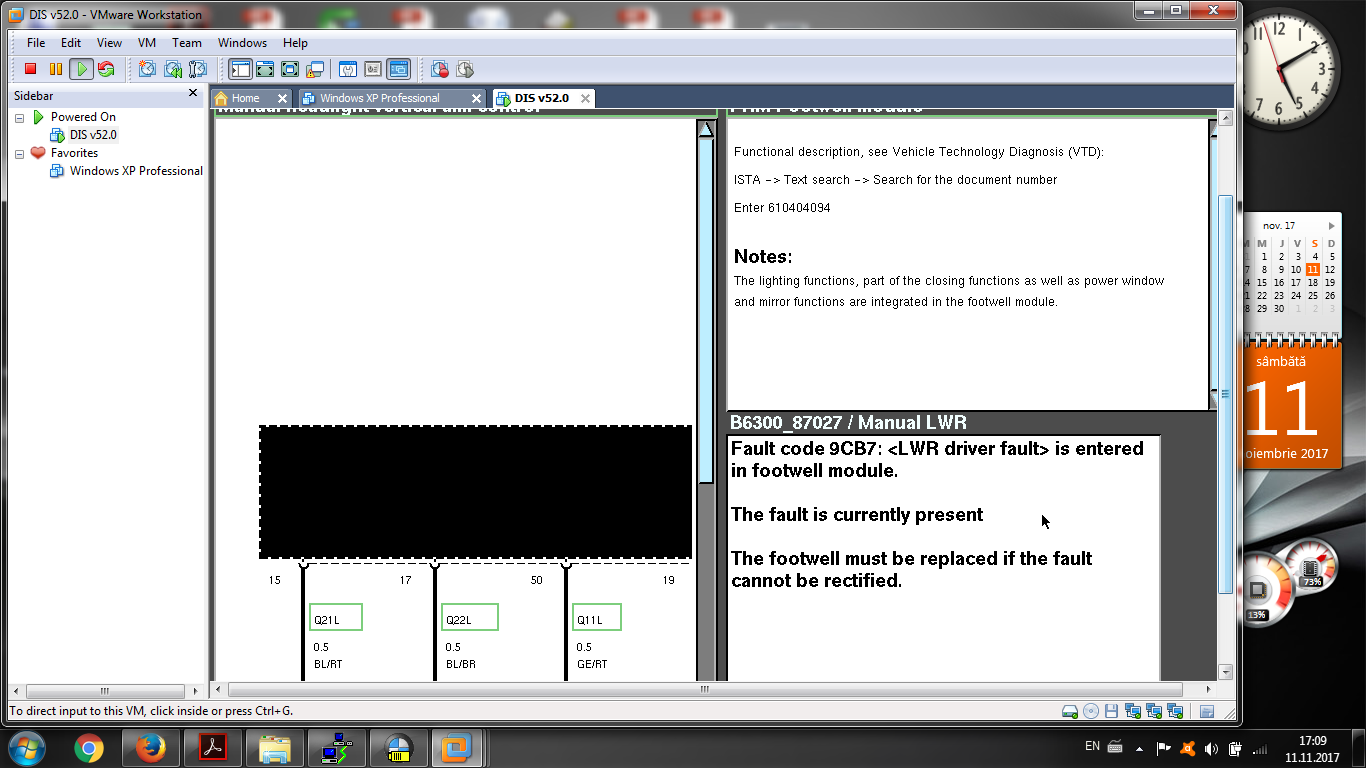This screenshot has height=768, width=1366.
Task: Collapse the Powered On tree node
Action: [x=19, y=118]
